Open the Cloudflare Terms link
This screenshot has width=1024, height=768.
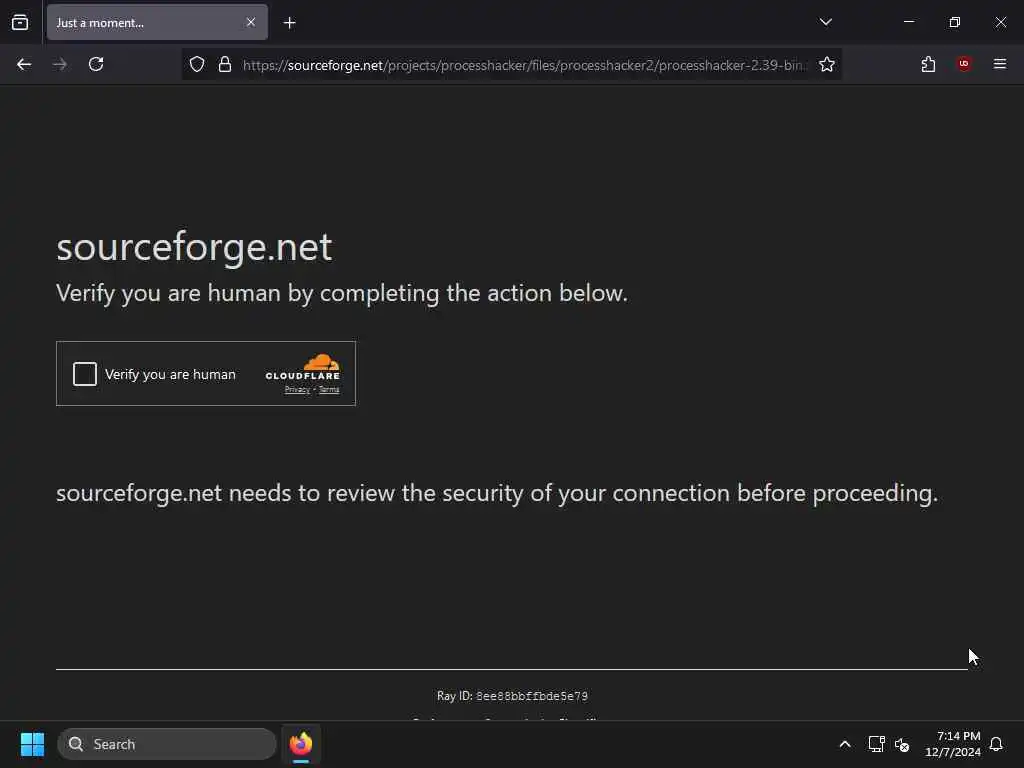click(x=329, y=390)
